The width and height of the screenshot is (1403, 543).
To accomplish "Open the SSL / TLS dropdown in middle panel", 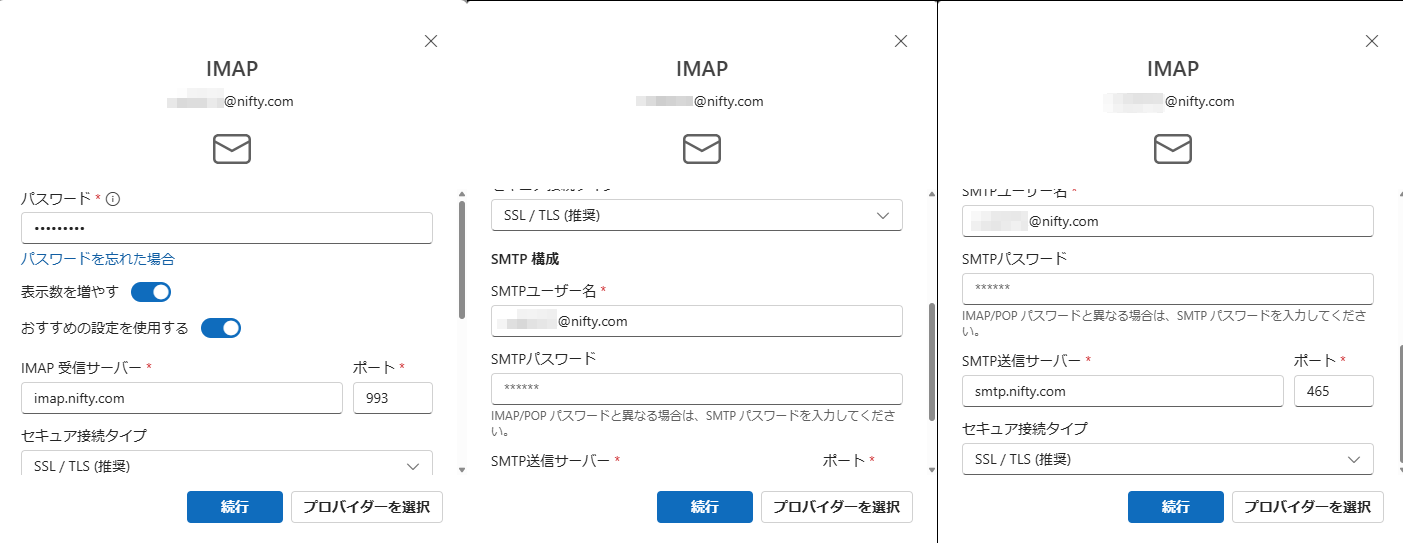I will click(x=697, y=215).
